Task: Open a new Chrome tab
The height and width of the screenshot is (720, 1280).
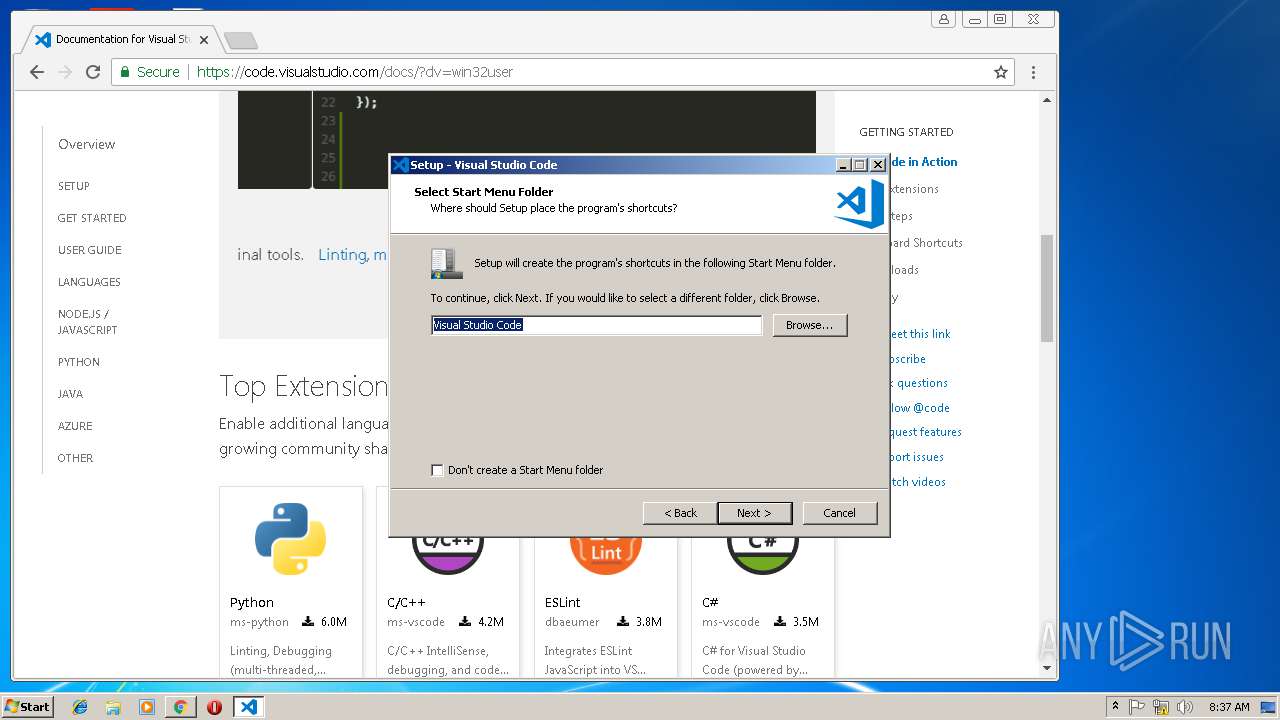Action: coord(240,40)
